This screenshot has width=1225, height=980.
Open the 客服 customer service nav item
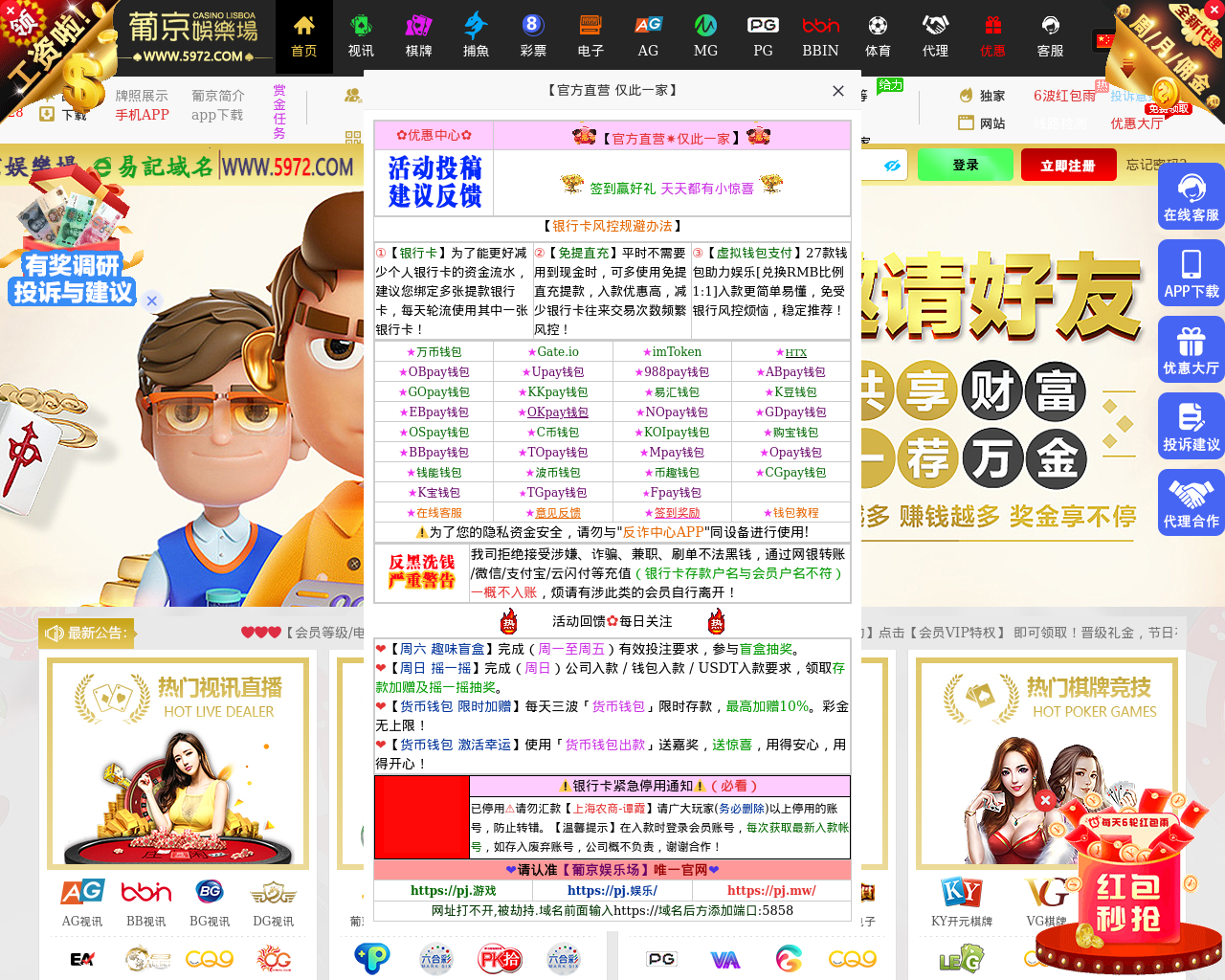click(1050, 36)
